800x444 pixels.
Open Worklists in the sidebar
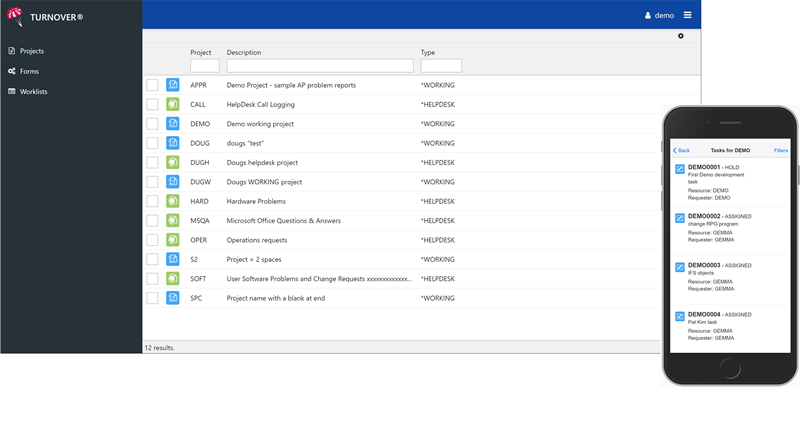pyautogui.click(x=34, y=92)
